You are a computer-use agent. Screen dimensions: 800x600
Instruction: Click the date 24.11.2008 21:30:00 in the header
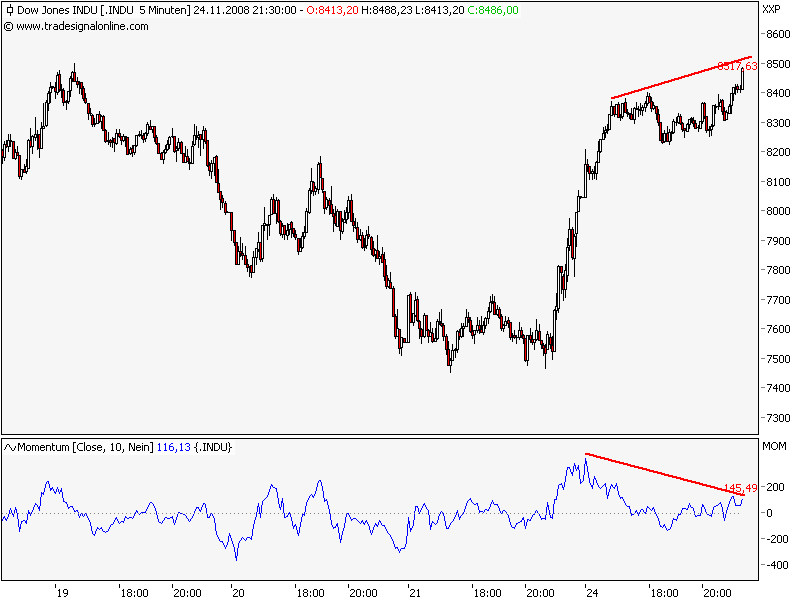pos(244,10)
